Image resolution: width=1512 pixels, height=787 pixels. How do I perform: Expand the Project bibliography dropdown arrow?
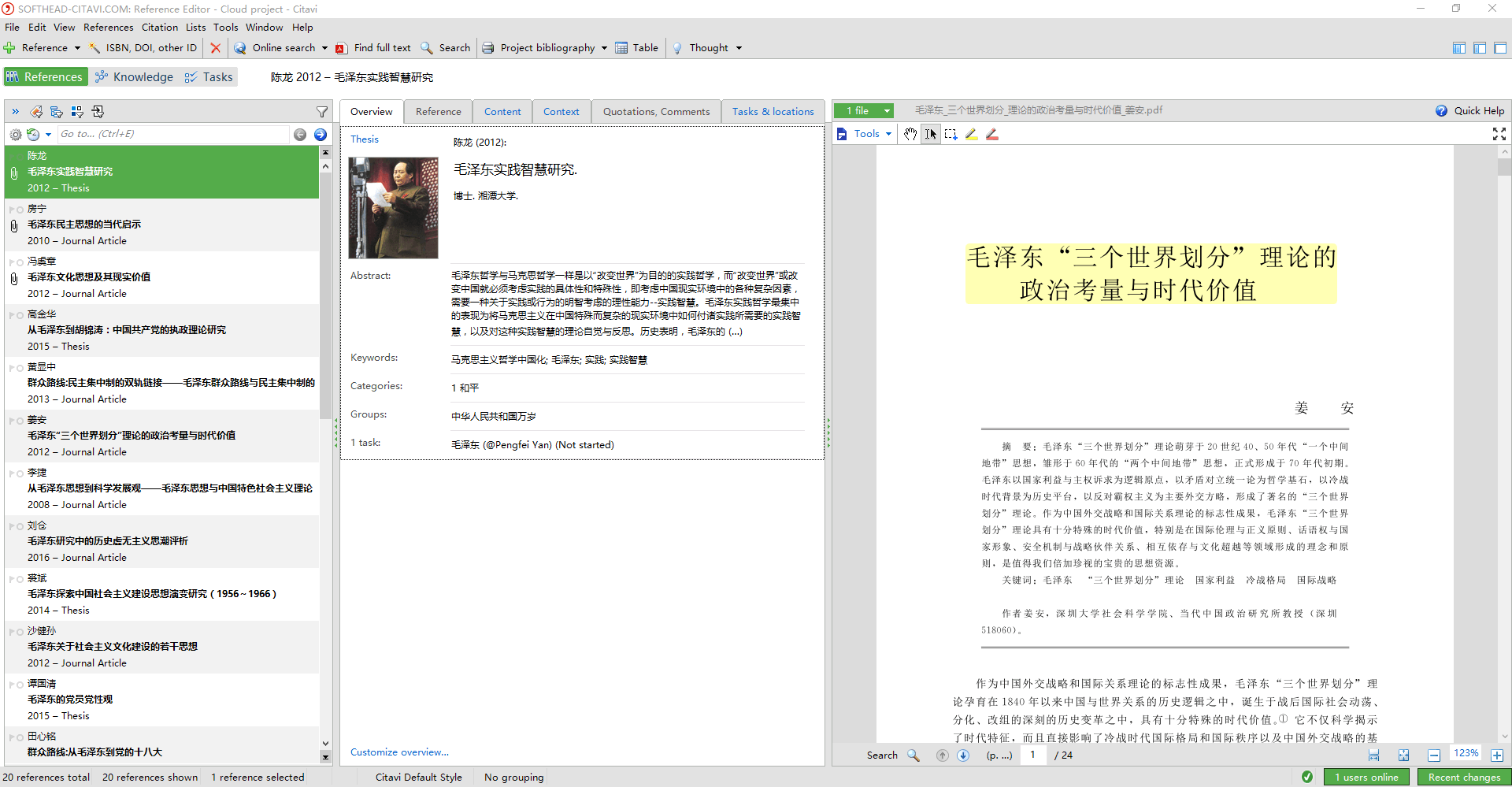[604, 48]
